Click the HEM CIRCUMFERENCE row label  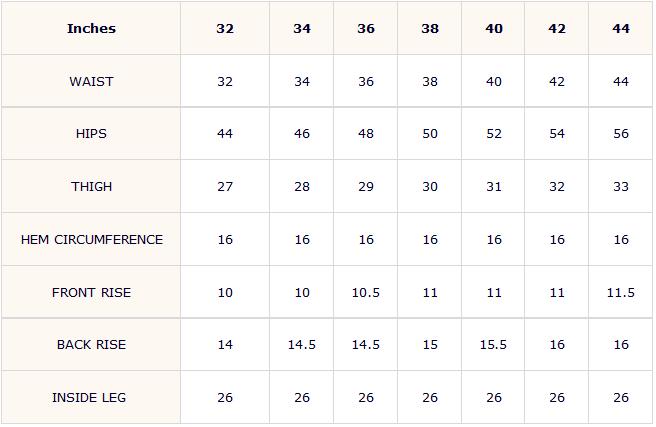pyautogui.click(x=91, y=240)
